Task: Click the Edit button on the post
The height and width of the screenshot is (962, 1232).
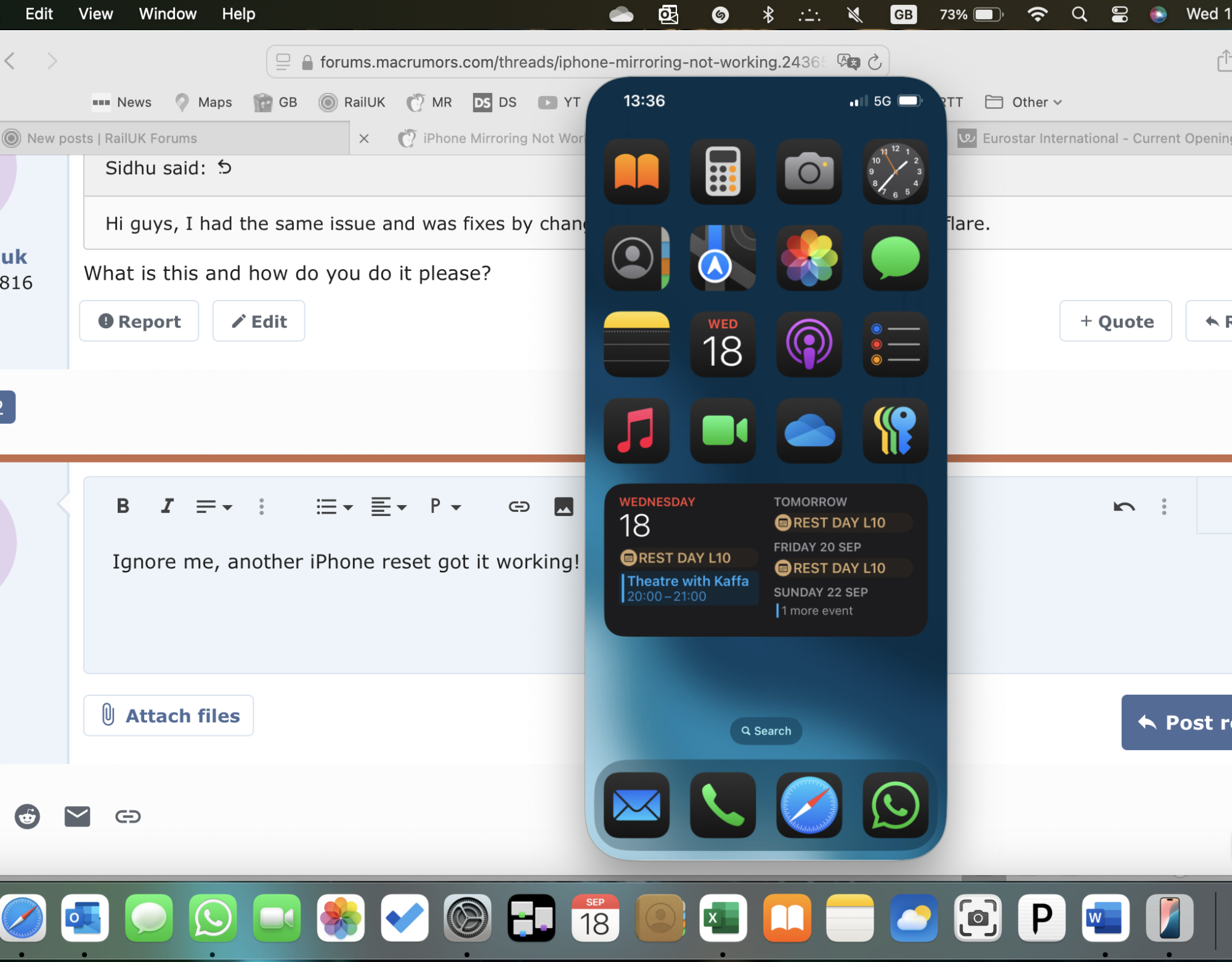Action: point(259,321)
